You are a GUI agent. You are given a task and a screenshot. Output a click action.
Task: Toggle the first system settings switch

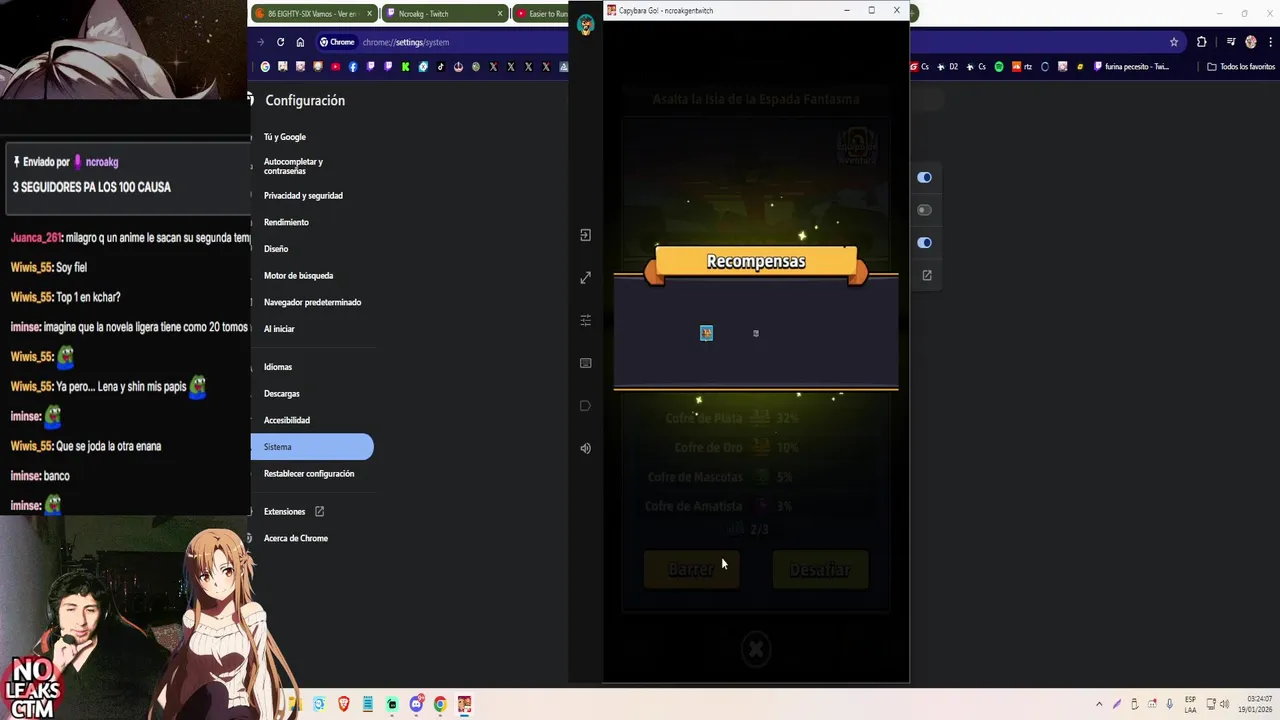click(924, 177)
